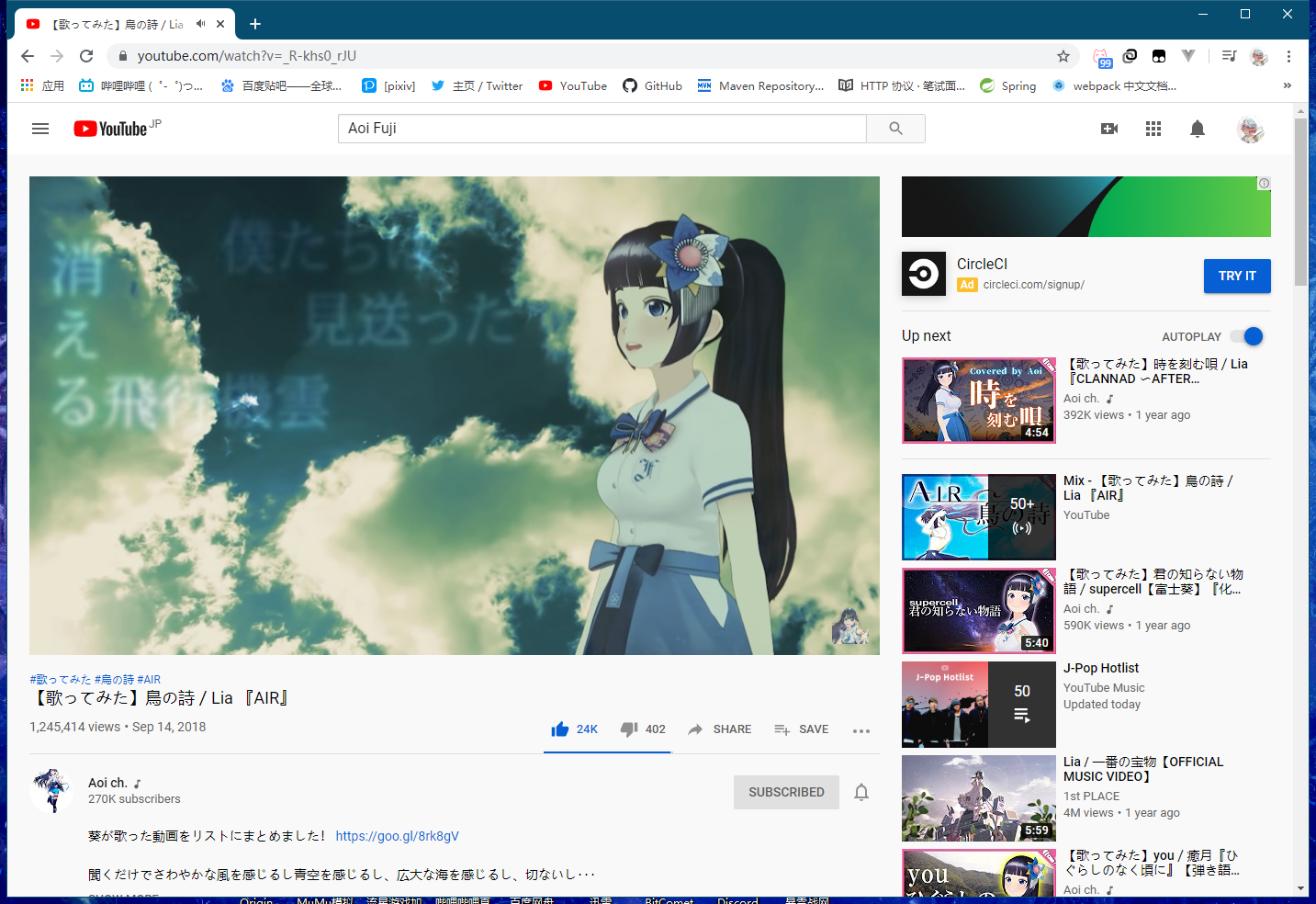Image resolution: width=1316 pixels, height=904 pixels.
Task: Open the YouTube apps grid
Action: tap(1153, 129)
